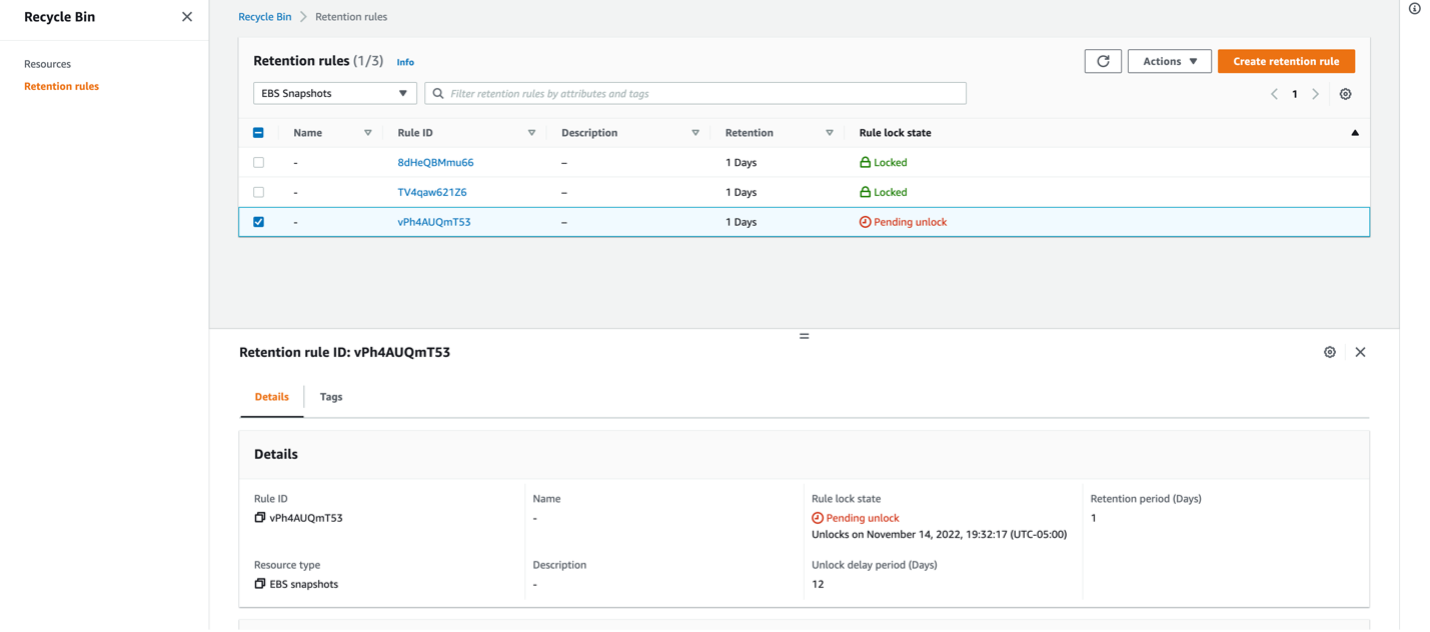This screenshot has width=1430, height=632.
Task: Open the EBS Snapshots resource type dropdown
Action: coord(335,93)
